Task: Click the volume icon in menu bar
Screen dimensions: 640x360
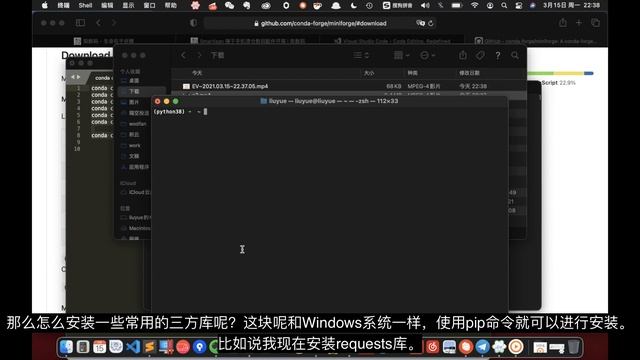Action: coord(425,5)
